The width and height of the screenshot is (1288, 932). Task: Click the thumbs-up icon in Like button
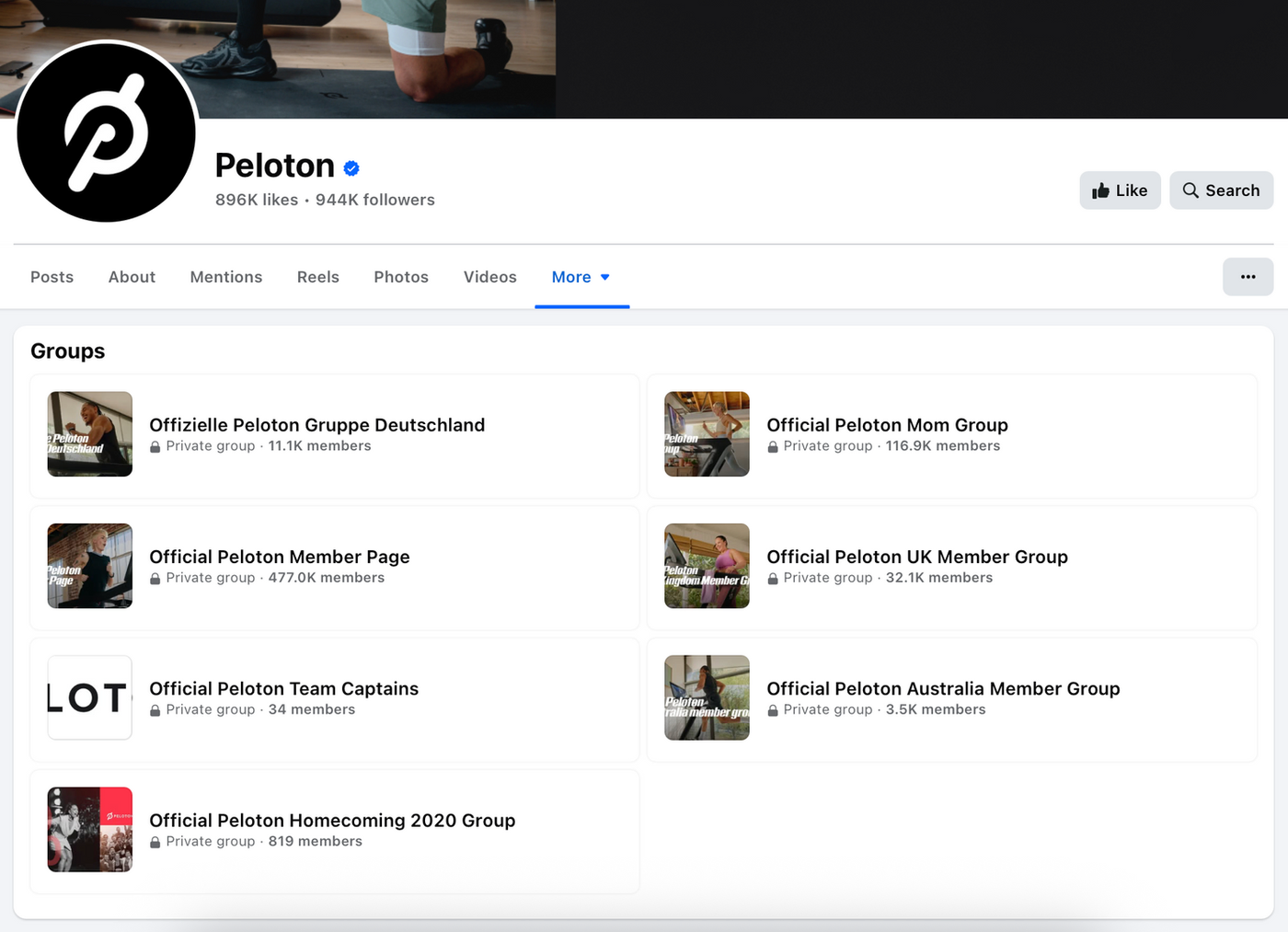click(1100, 190)
